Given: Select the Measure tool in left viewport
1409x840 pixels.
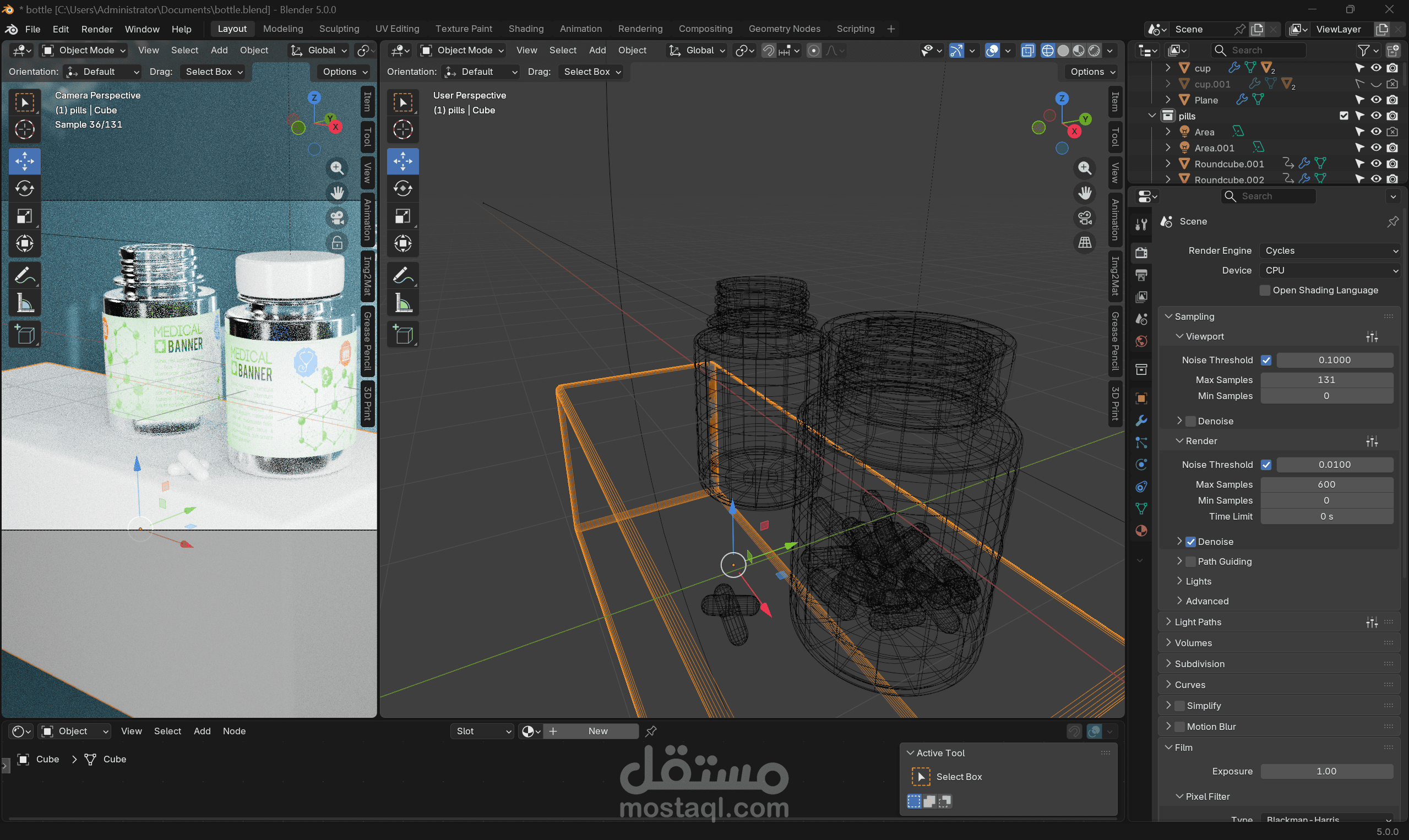Looking at the screenshot, I should click(24, 304).
